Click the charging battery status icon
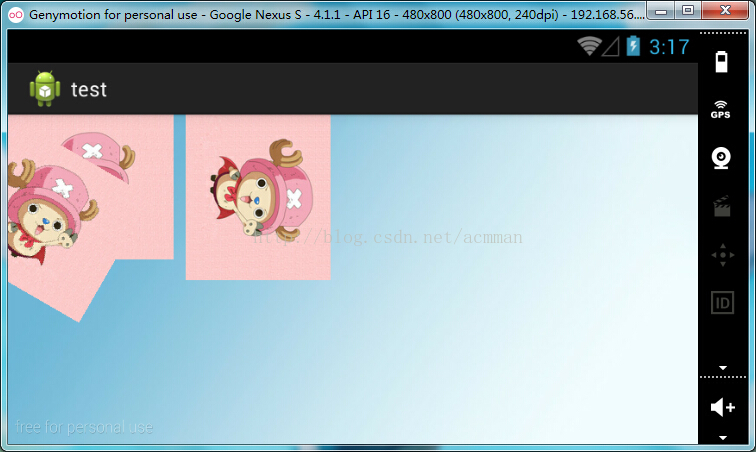This screenshot has width=756, height=452. pyautogui.click(x=633, y=46)
